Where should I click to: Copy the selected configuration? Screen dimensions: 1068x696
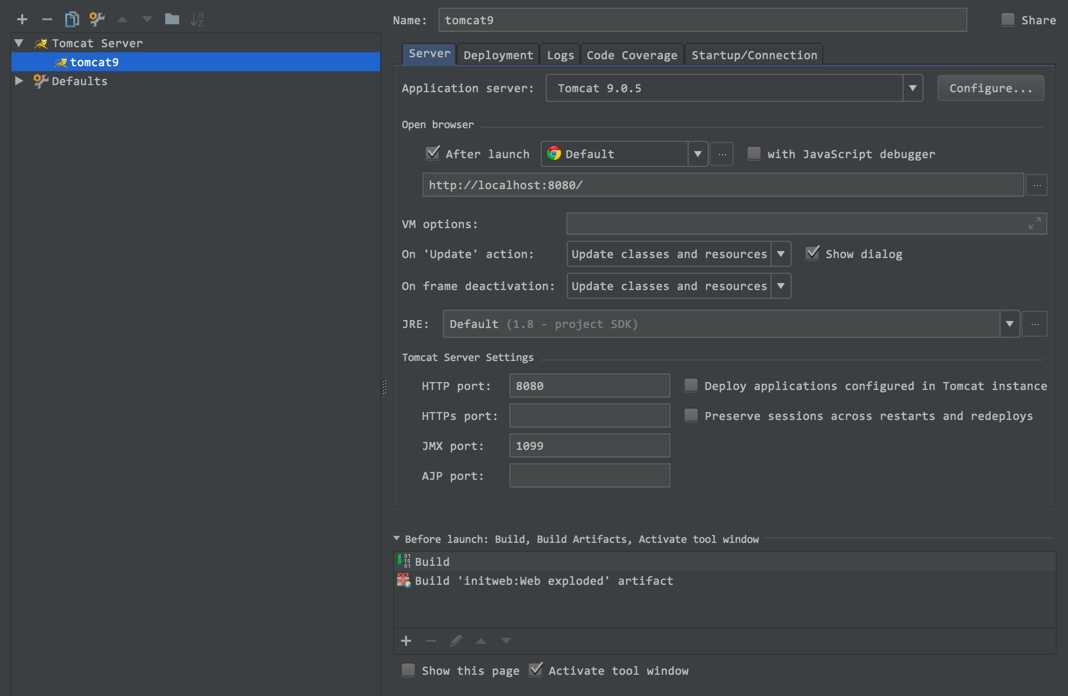[72, 19]
